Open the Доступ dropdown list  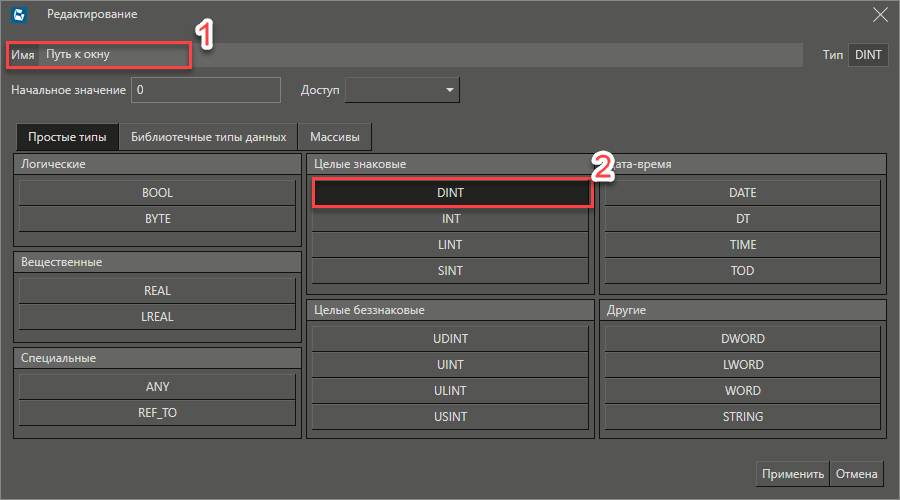coord(402,90)
